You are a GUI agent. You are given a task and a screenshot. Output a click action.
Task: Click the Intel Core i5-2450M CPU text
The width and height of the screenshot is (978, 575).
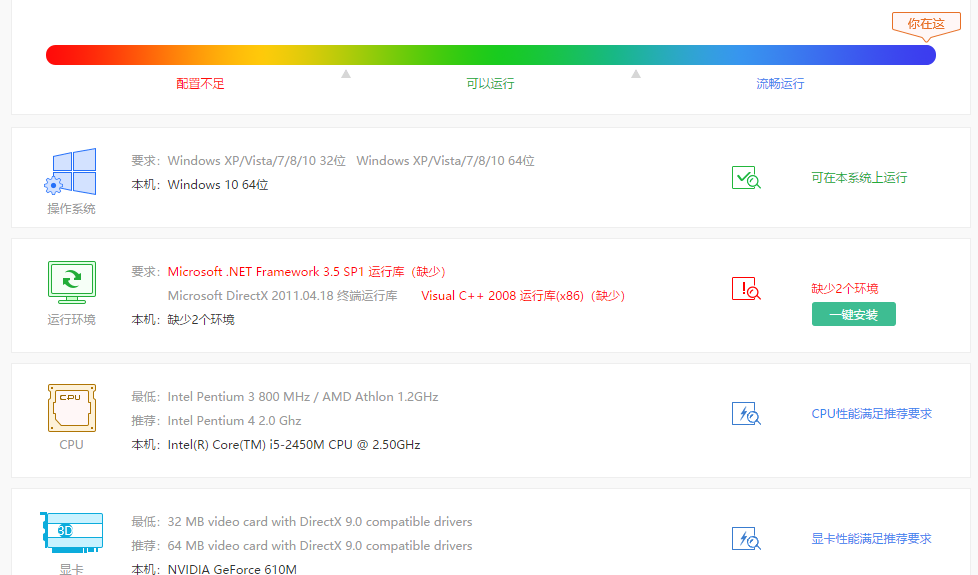pos(294,445)
